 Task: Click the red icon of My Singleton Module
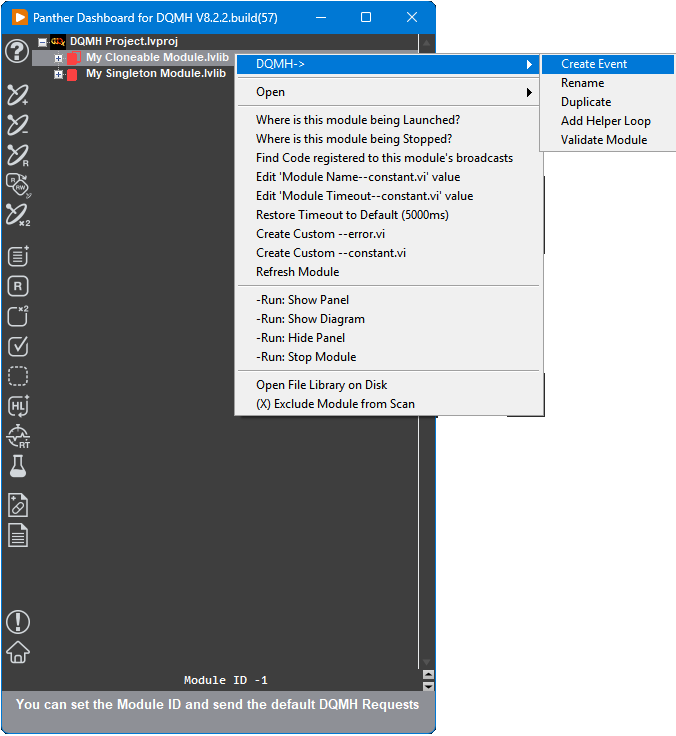72,74
